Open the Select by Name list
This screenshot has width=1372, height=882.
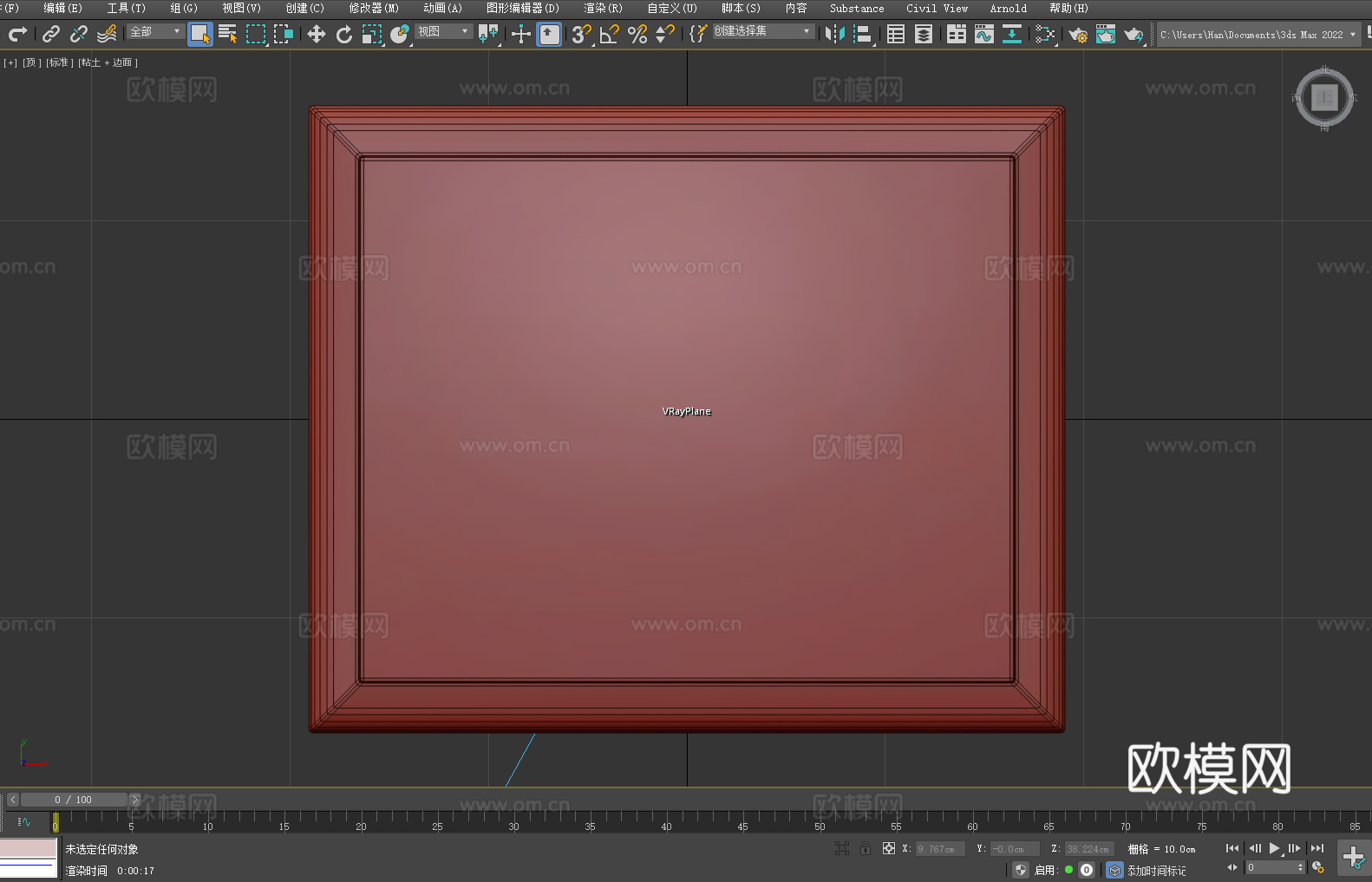point(228,34)
